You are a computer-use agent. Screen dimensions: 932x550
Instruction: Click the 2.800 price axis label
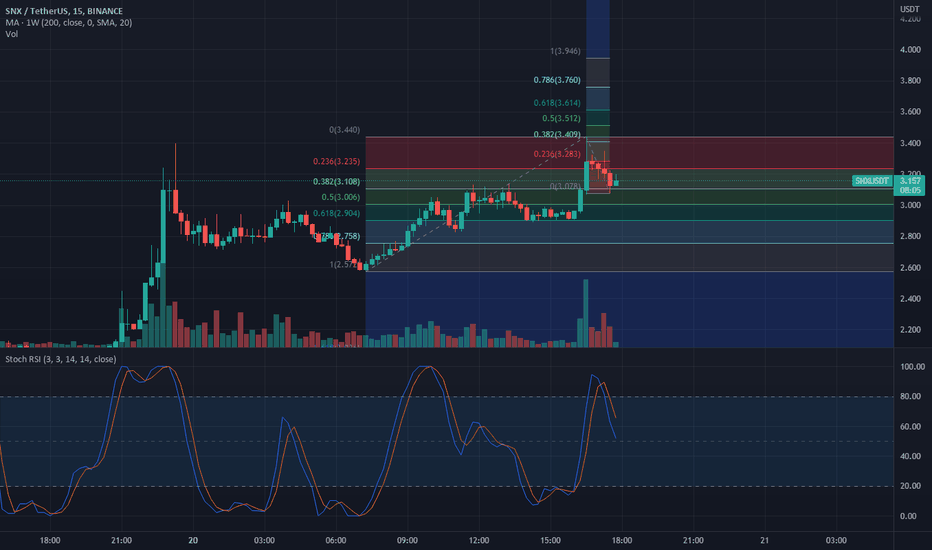pos(910,237)
